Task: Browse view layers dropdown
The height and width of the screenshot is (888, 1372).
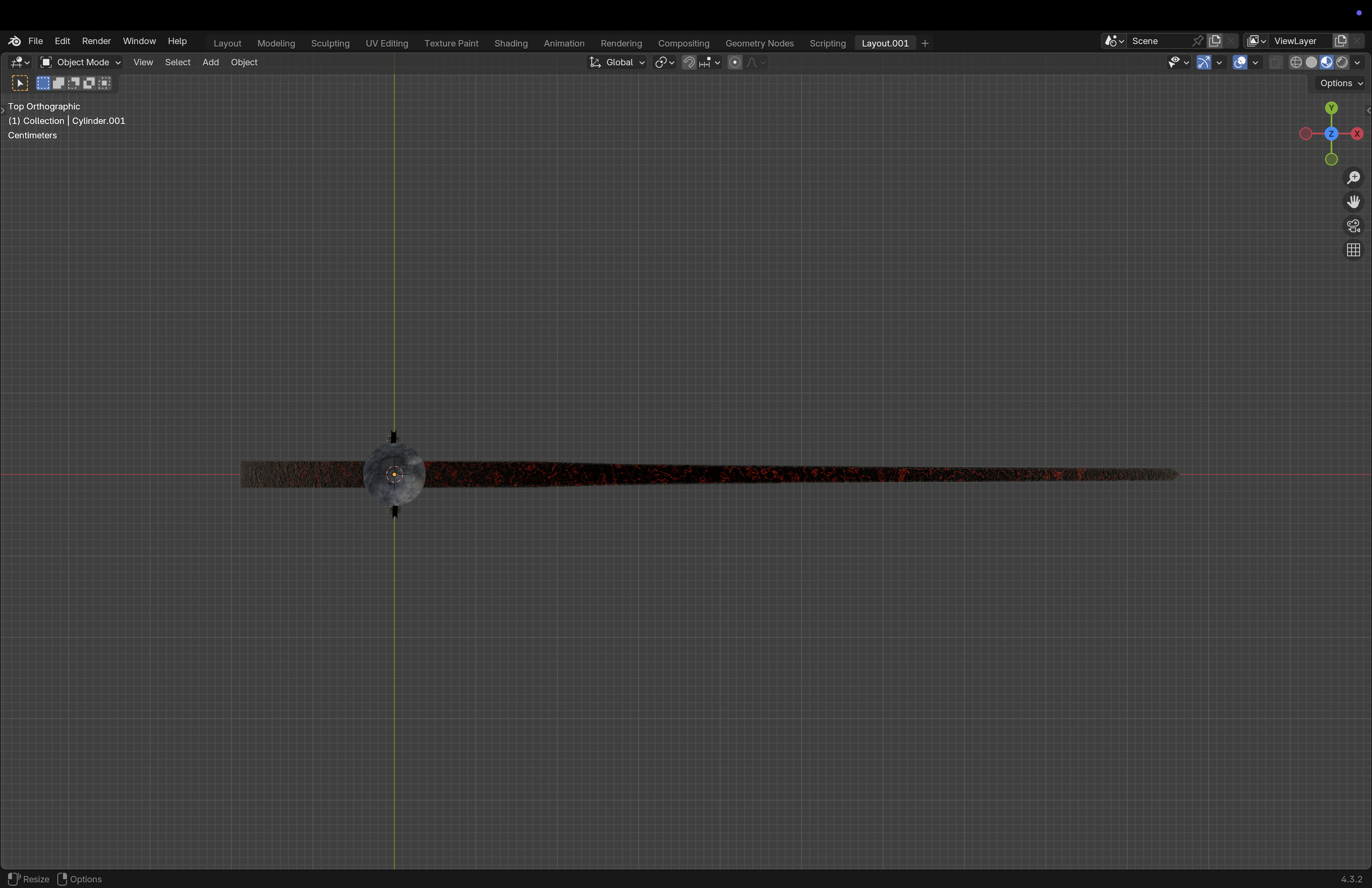Action: [1256, 41]
